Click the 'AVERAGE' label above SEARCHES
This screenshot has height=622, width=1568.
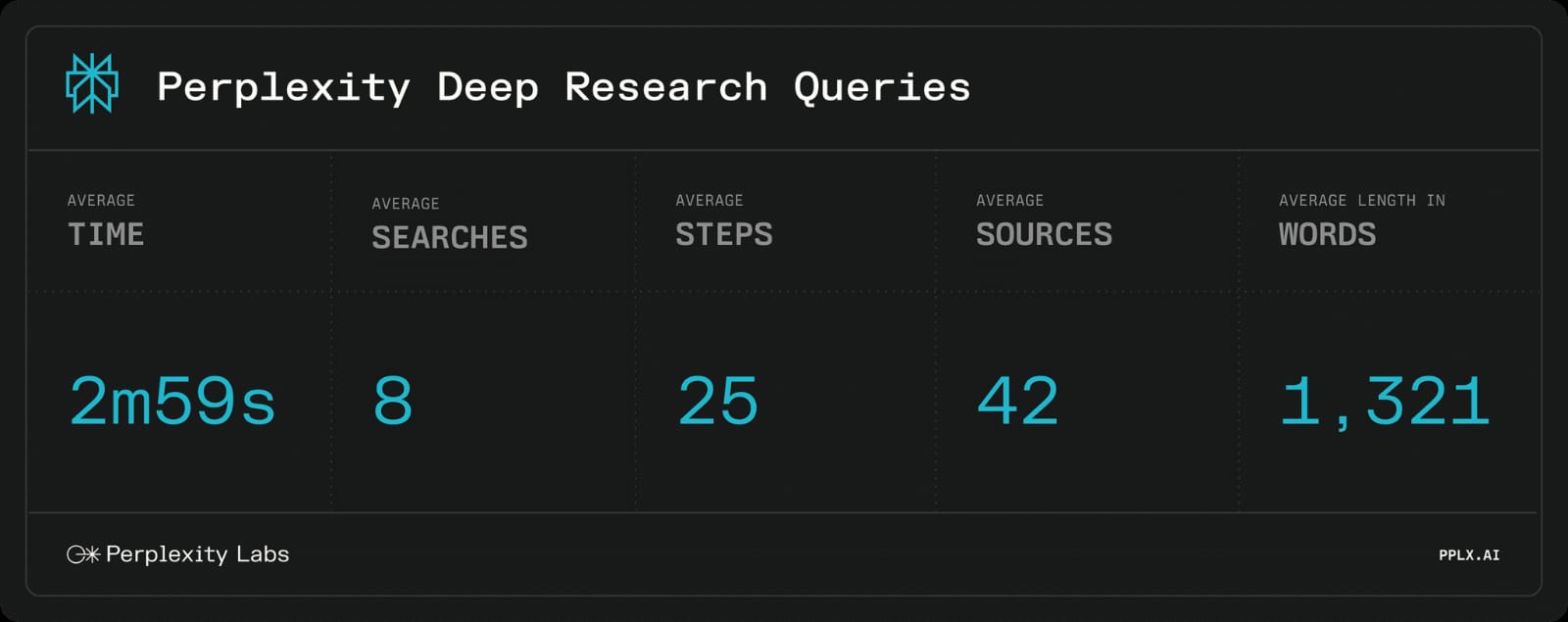click(x=406, y=204)
